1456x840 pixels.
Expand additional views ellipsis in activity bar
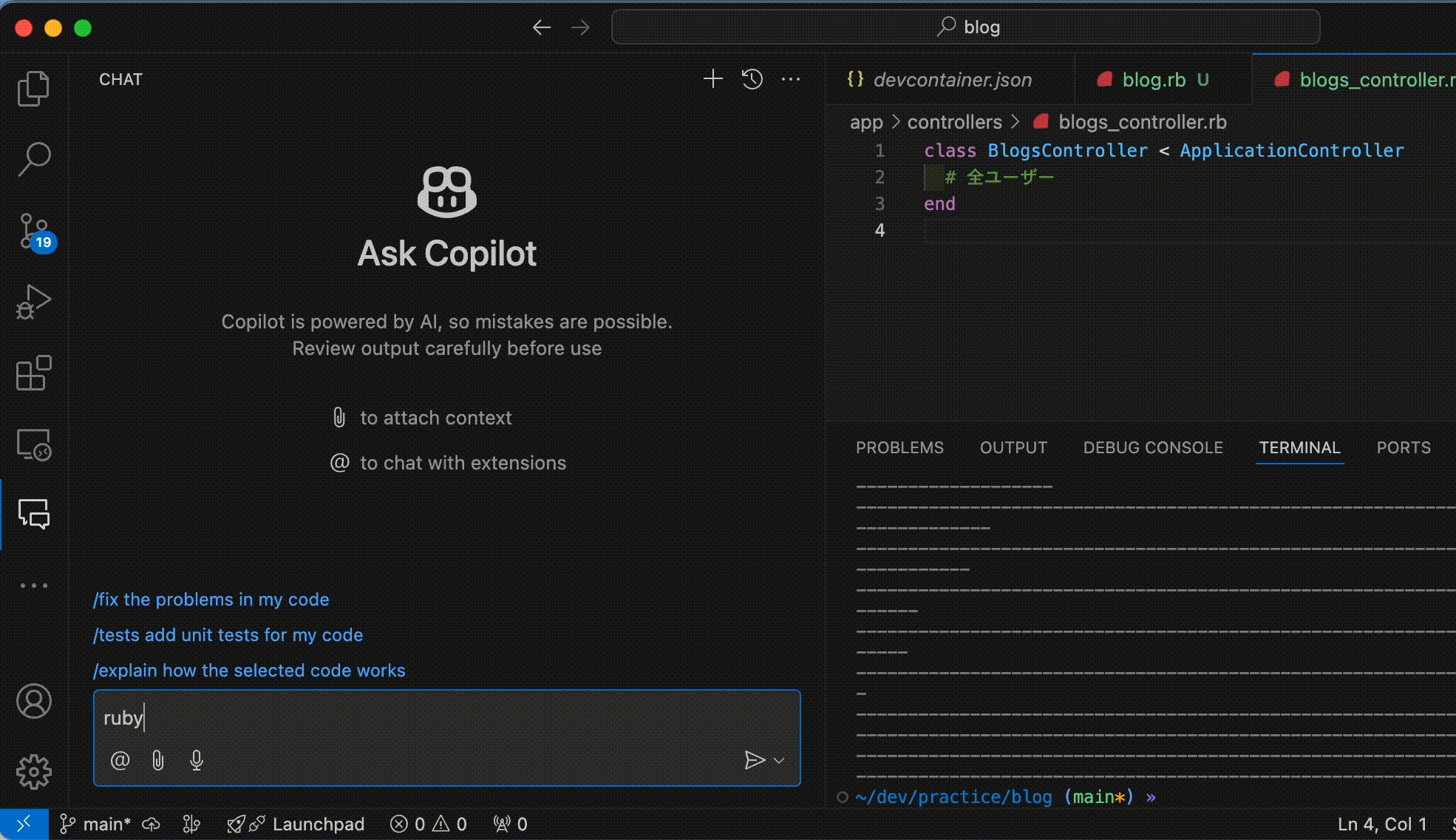click(x=33, y=586)
